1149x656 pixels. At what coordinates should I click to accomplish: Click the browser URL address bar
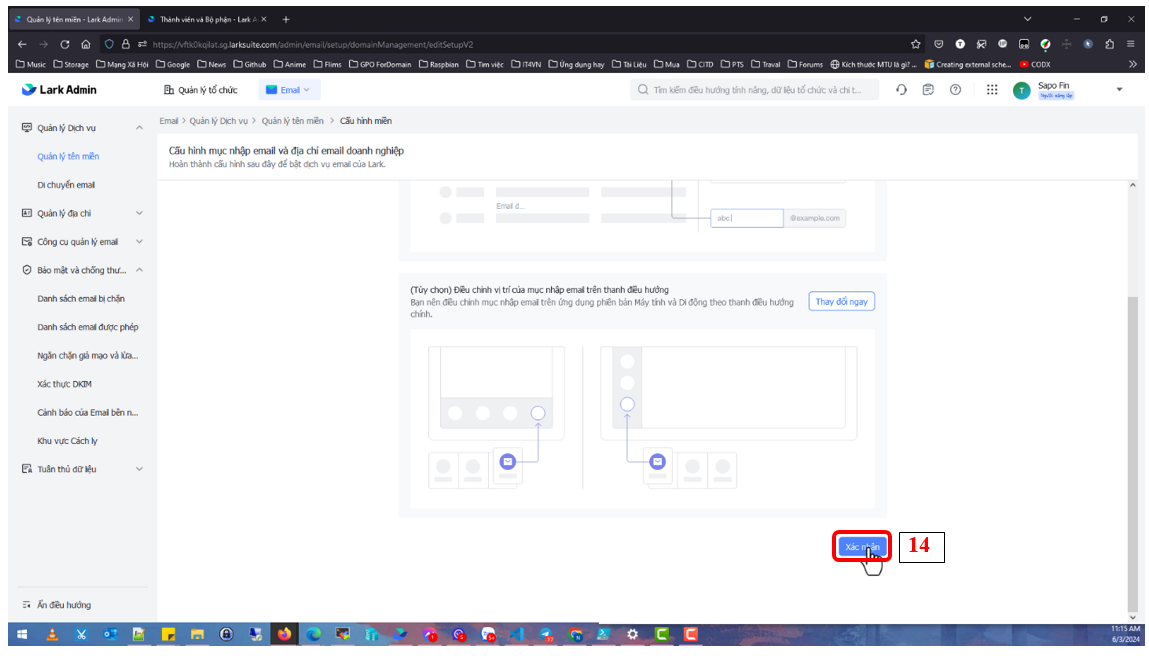point(513,44)
